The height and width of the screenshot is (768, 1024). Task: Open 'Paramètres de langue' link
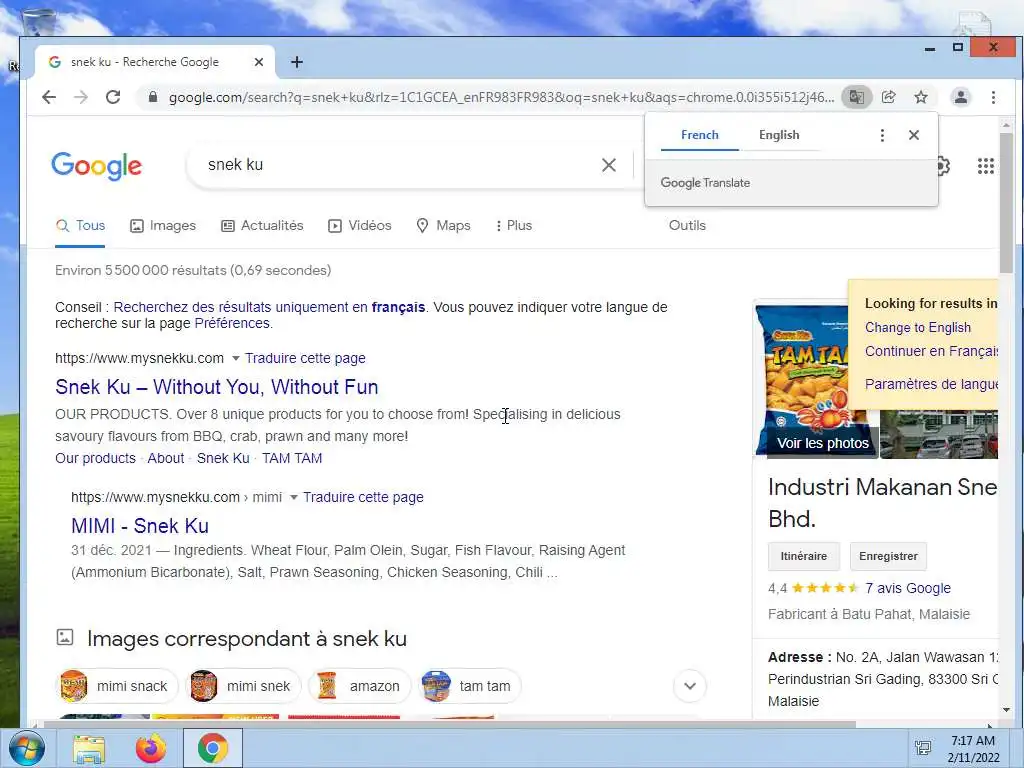click(931, 384)
